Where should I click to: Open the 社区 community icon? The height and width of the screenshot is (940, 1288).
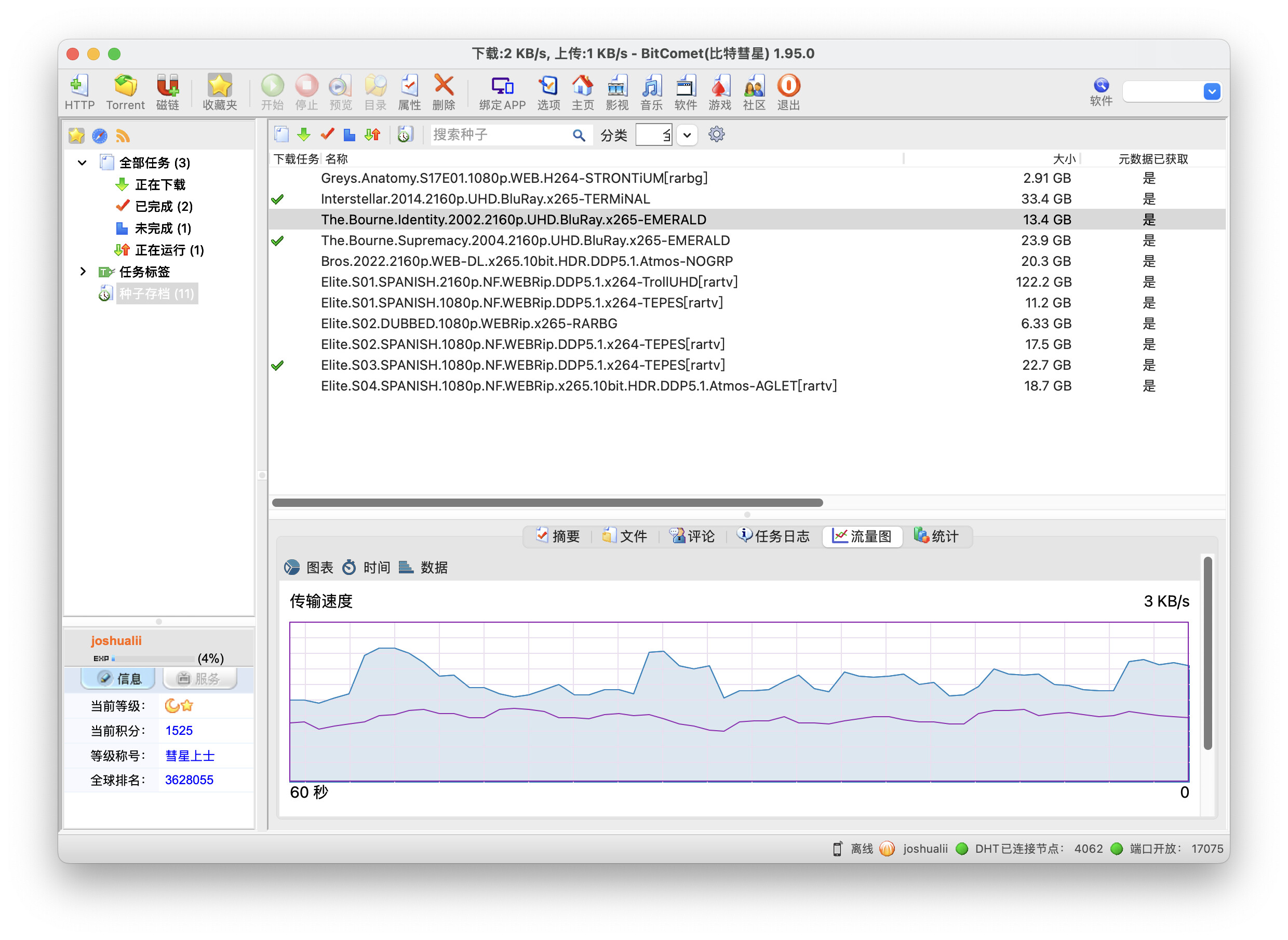click(755, 91)
